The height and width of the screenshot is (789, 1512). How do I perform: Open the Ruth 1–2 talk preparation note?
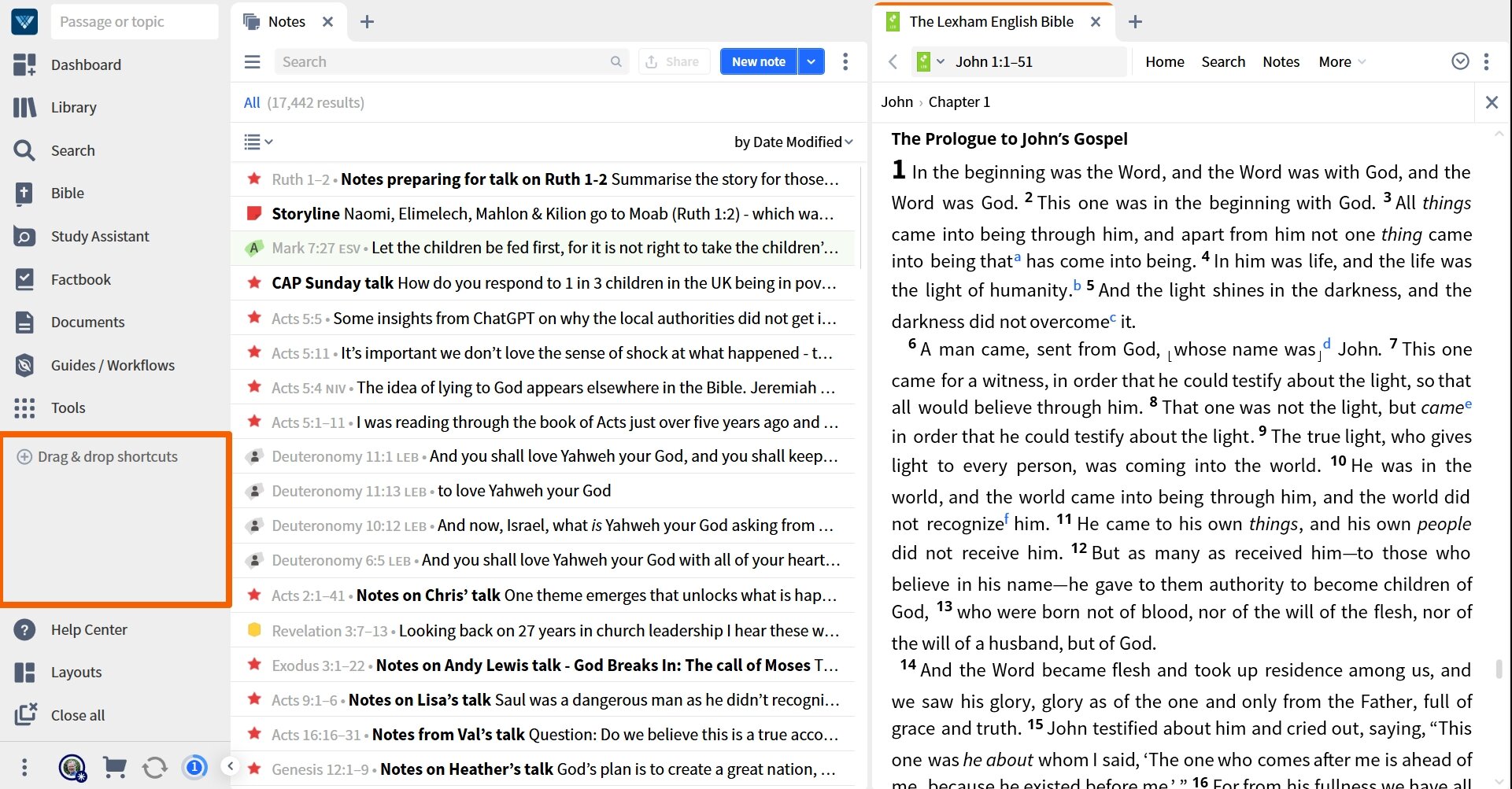(x=543, y=179)
